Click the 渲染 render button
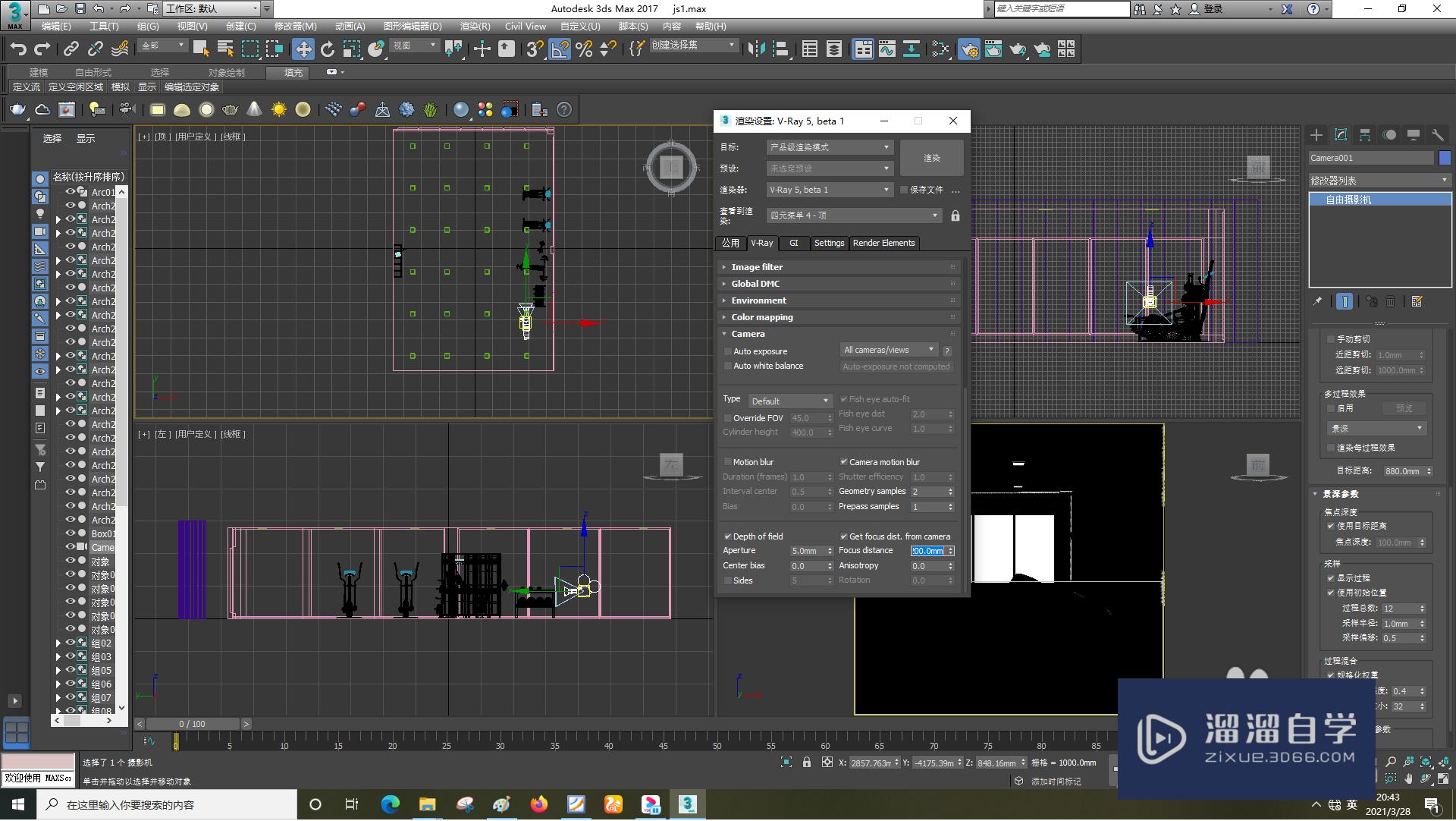Viewport: 1456px width, 821px height. 929,157
